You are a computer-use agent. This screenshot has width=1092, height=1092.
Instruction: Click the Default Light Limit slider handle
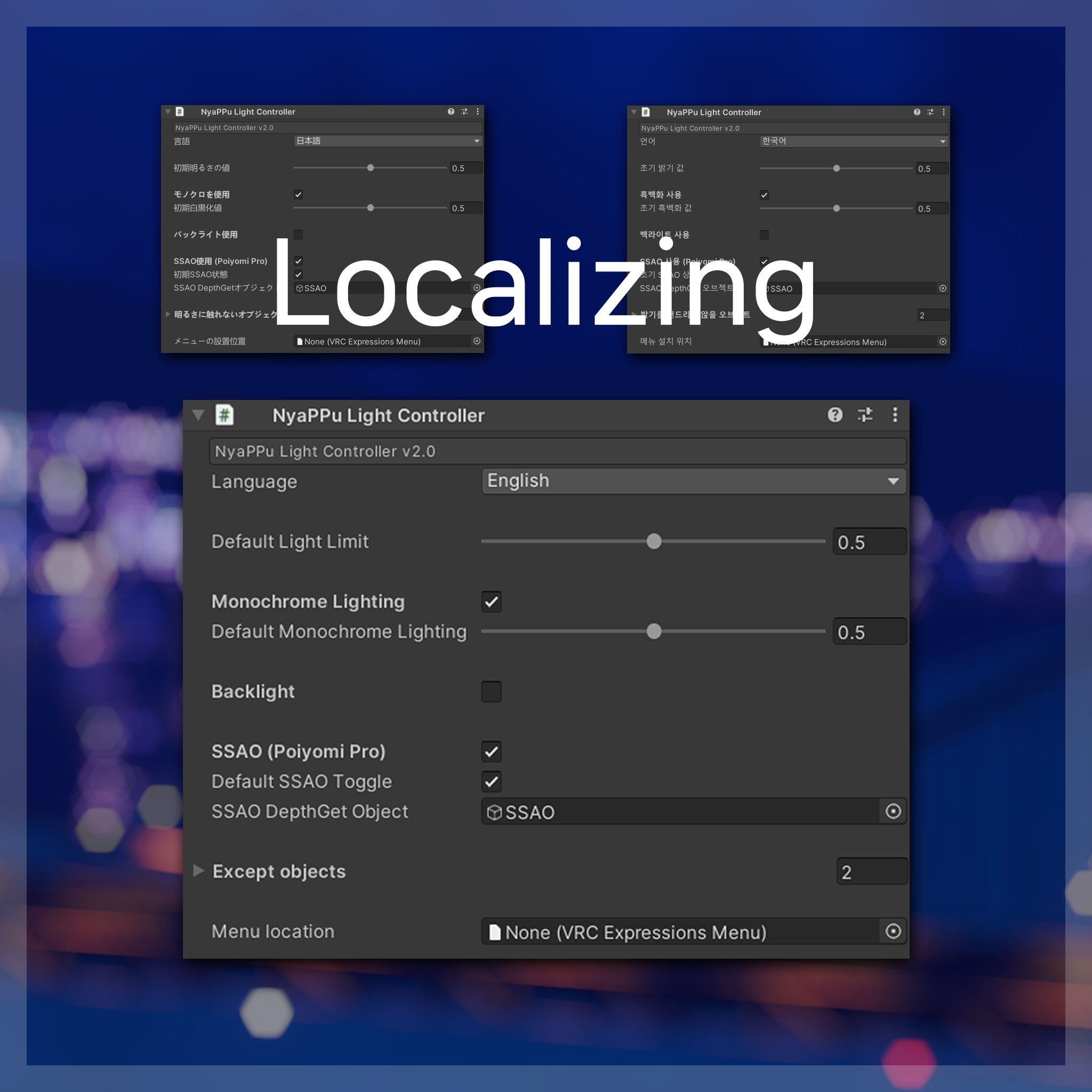coord(654,542)
